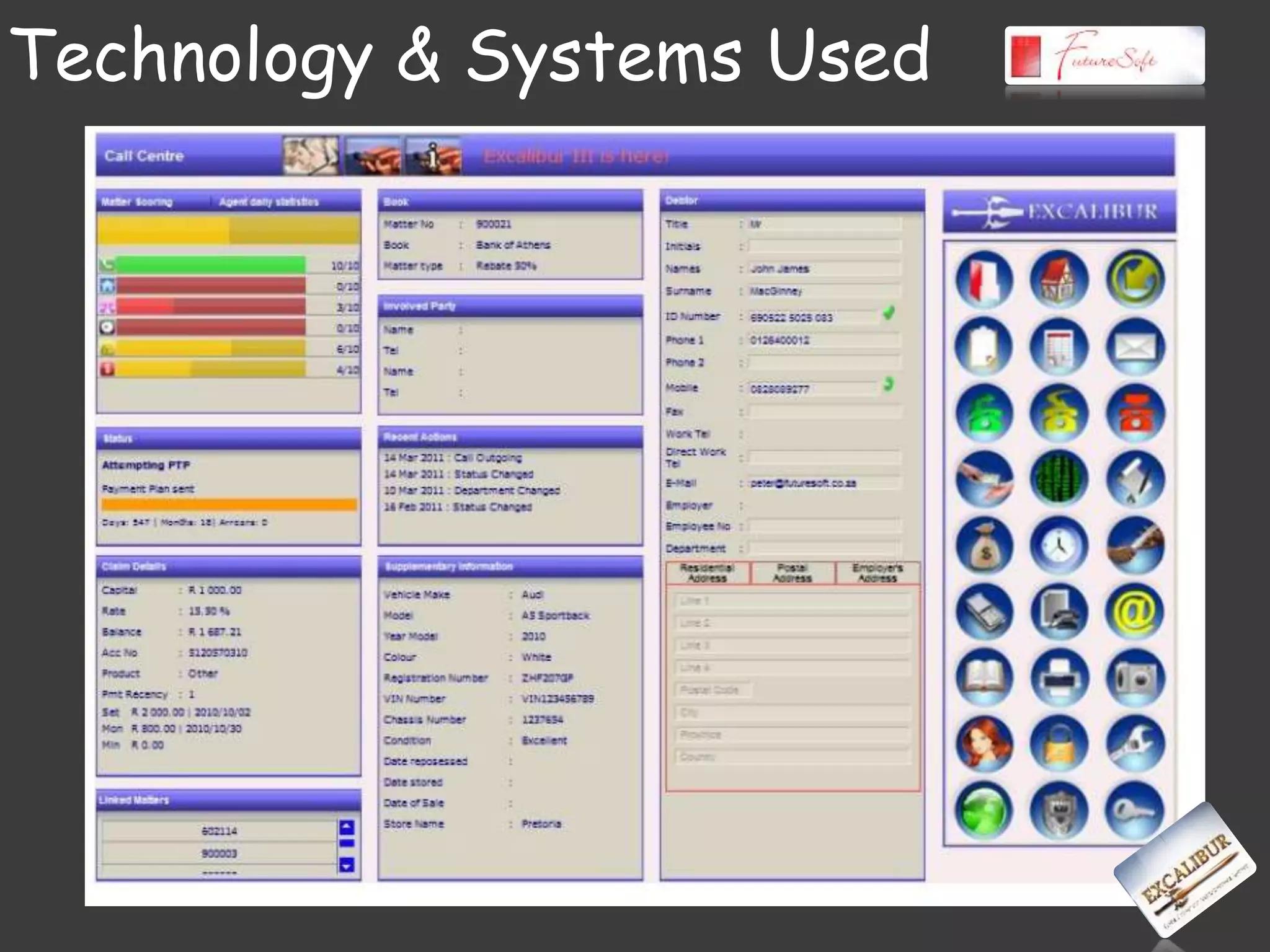Image resolution: width=1270 pixels, height=952 pixels.
Task: Click the ID Number field
Action: click(814, 317)
